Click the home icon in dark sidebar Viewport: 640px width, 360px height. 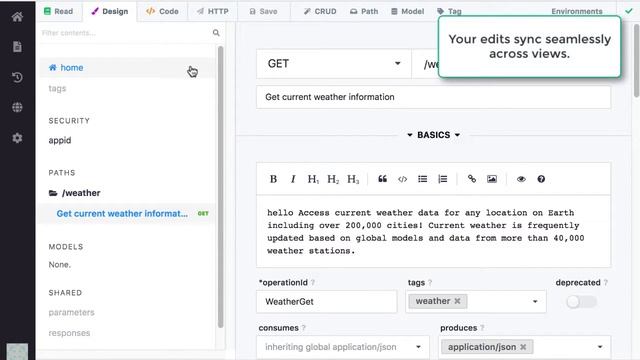[17, 17]
